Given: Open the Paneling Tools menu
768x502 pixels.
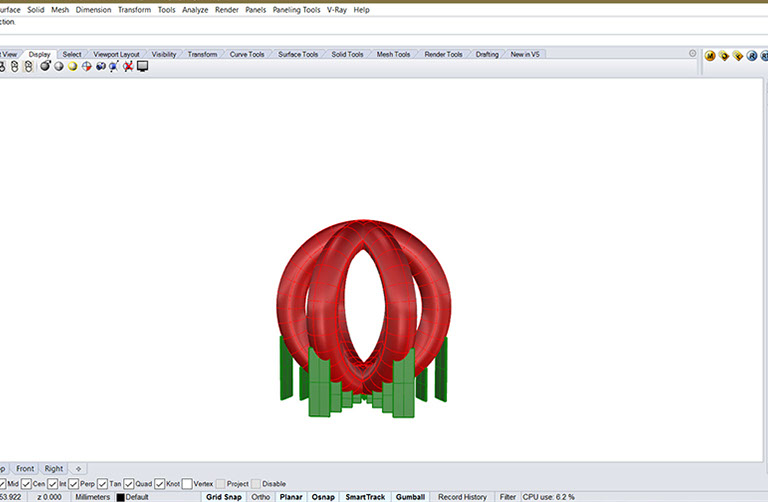Looking at the screenshot, I should pos(296,10).
